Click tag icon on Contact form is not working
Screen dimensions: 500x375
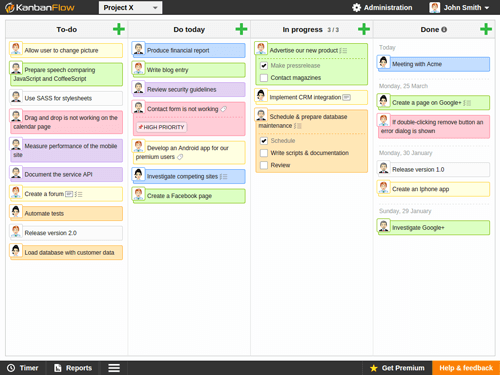click(x=224, y=109)
